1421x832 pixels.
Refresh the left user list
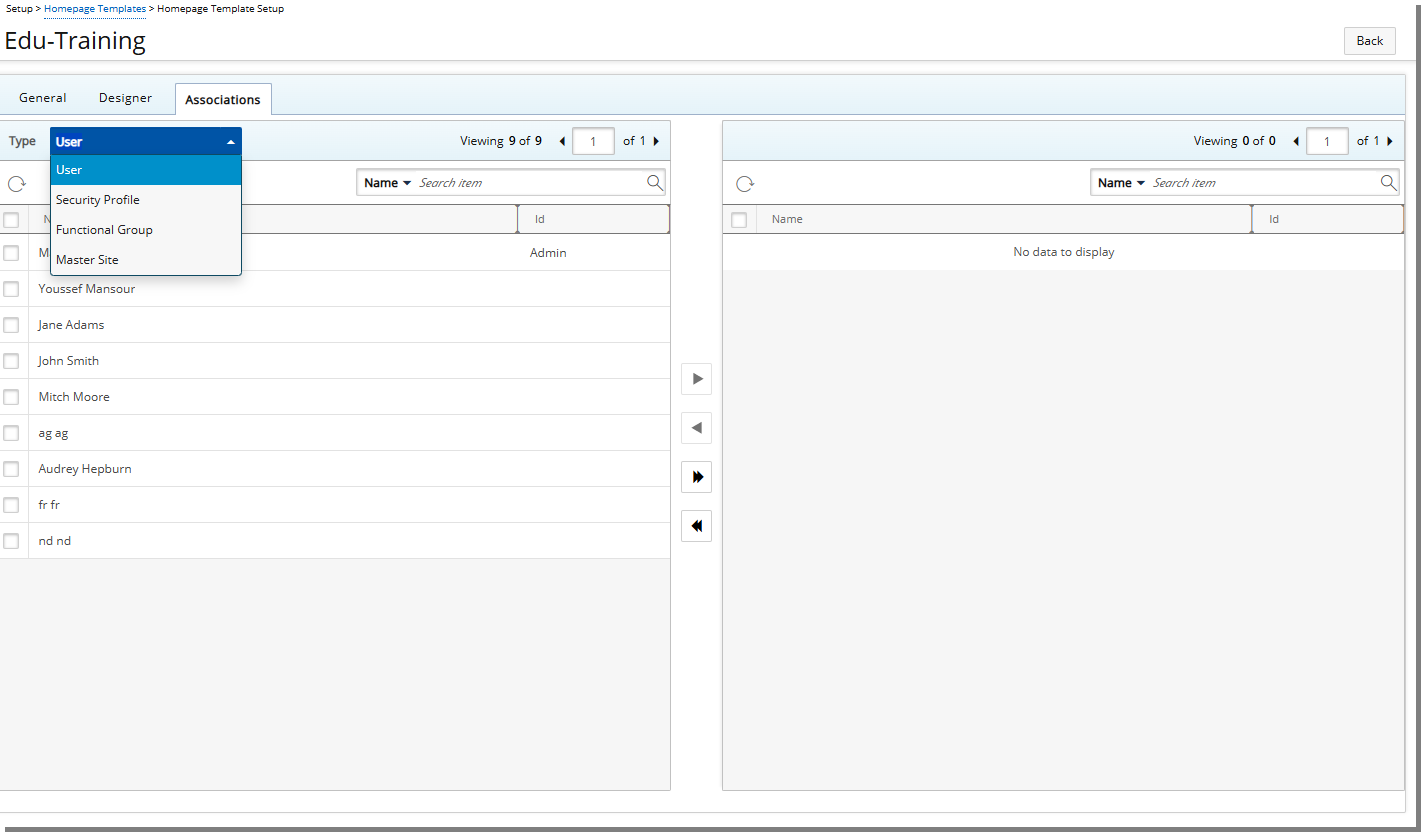point(16,182)
